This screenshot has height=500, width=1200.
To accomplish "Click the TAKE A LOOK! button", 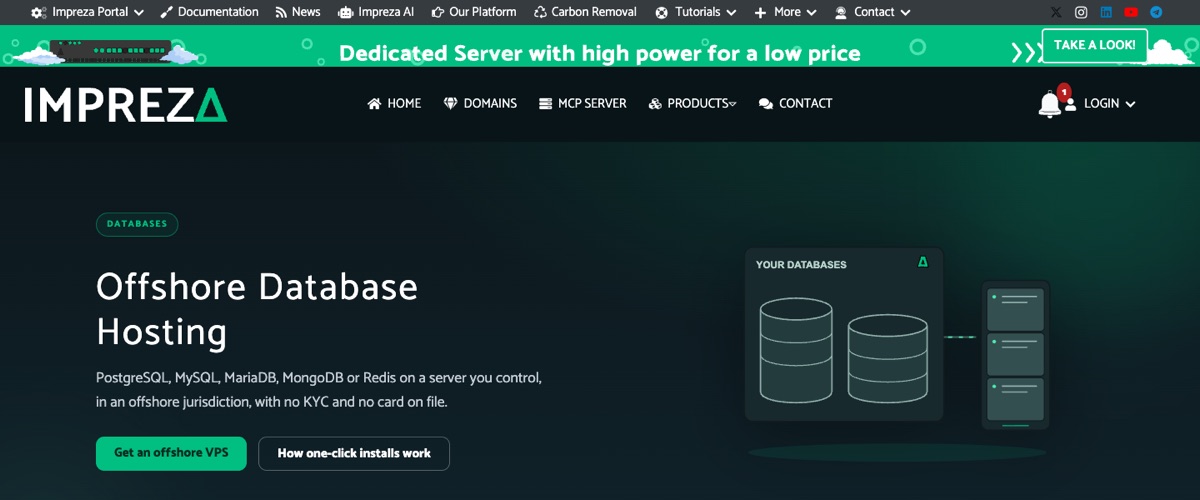I will pyautogui.click(x=1095, y=45).
